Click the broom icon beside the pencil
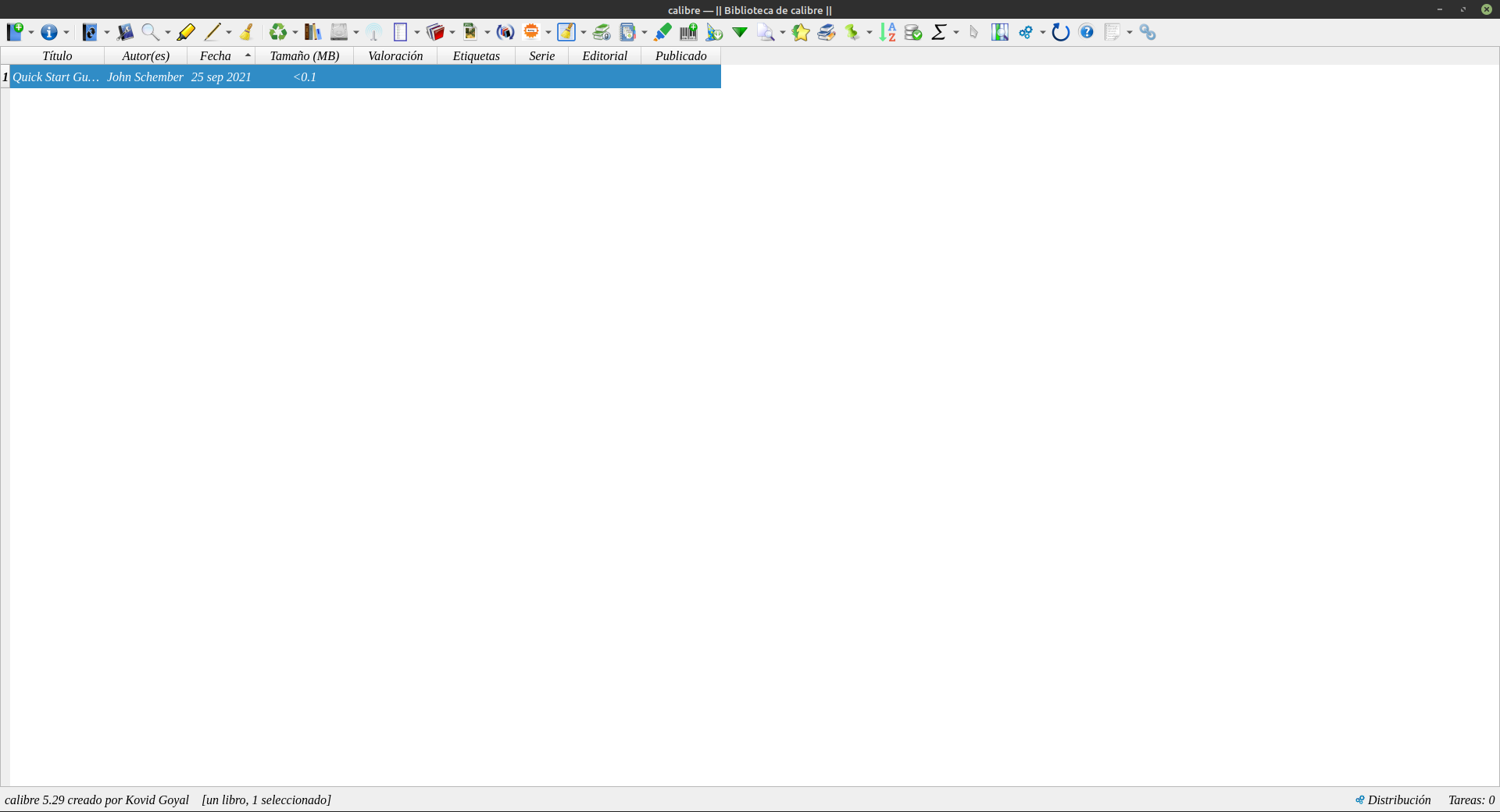This screenshot has height=812, width=1500. click(246, 32)
